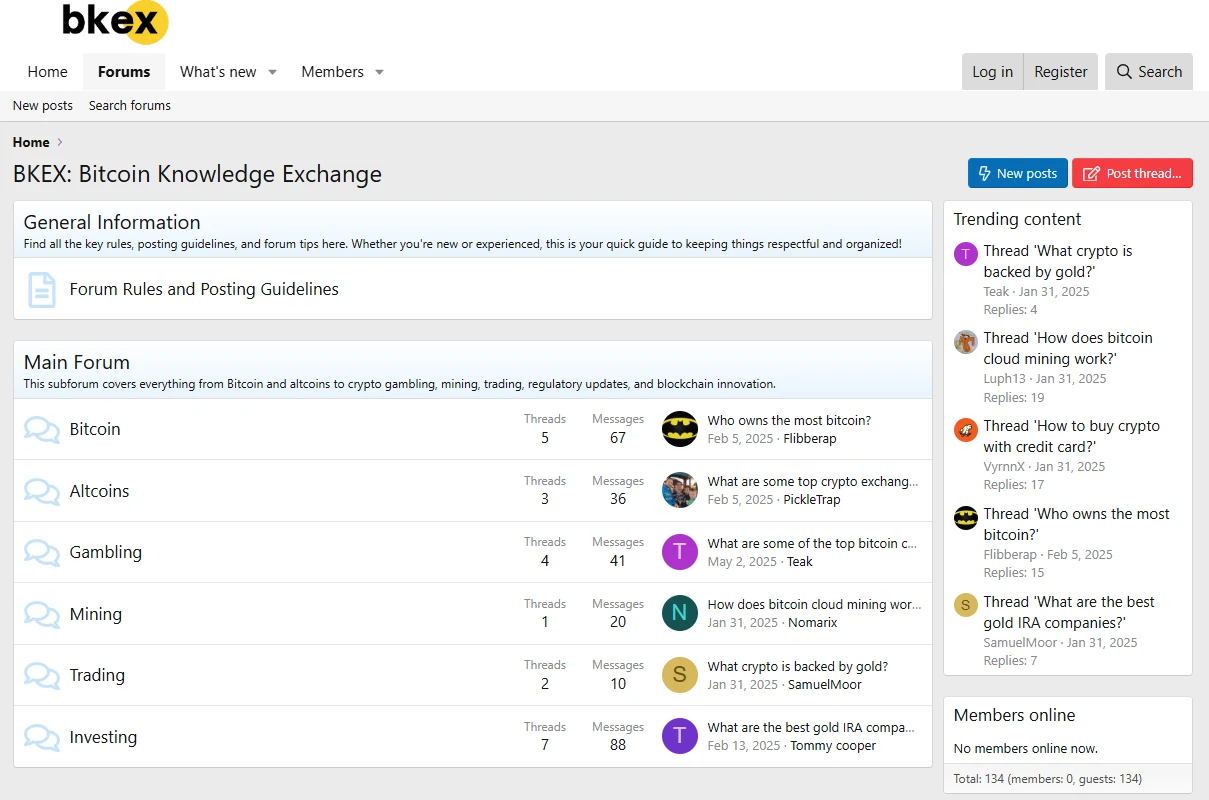Open the Altcoins forum
The height and width of the screenshot is (800, 1209).
coord(100,491)
